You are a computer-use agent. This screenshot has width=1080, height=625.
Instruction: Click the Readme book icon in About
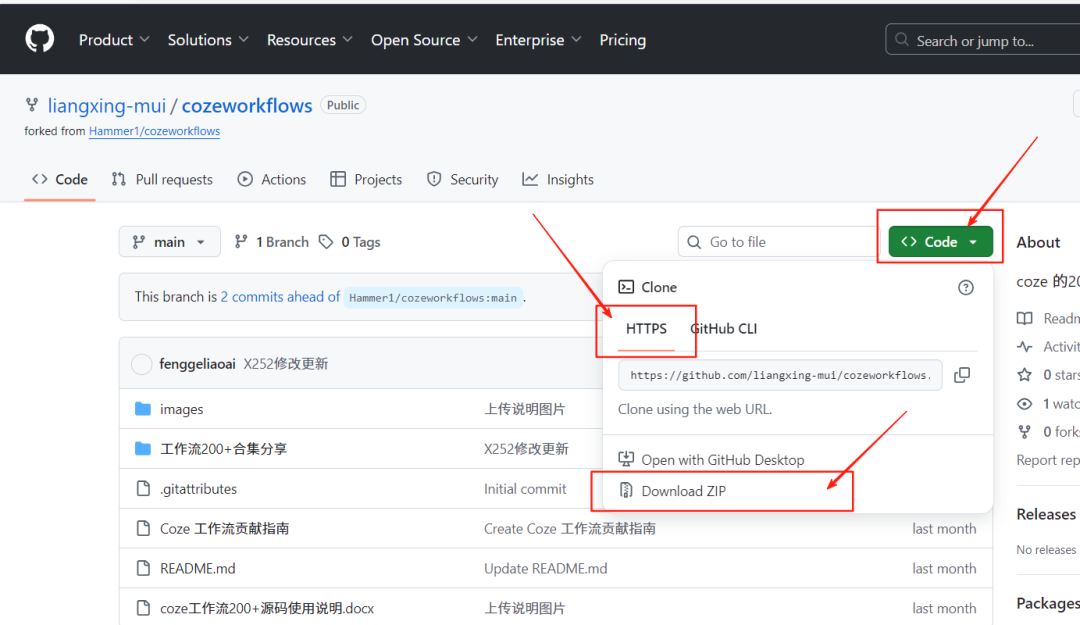[x=1025, y=318]
